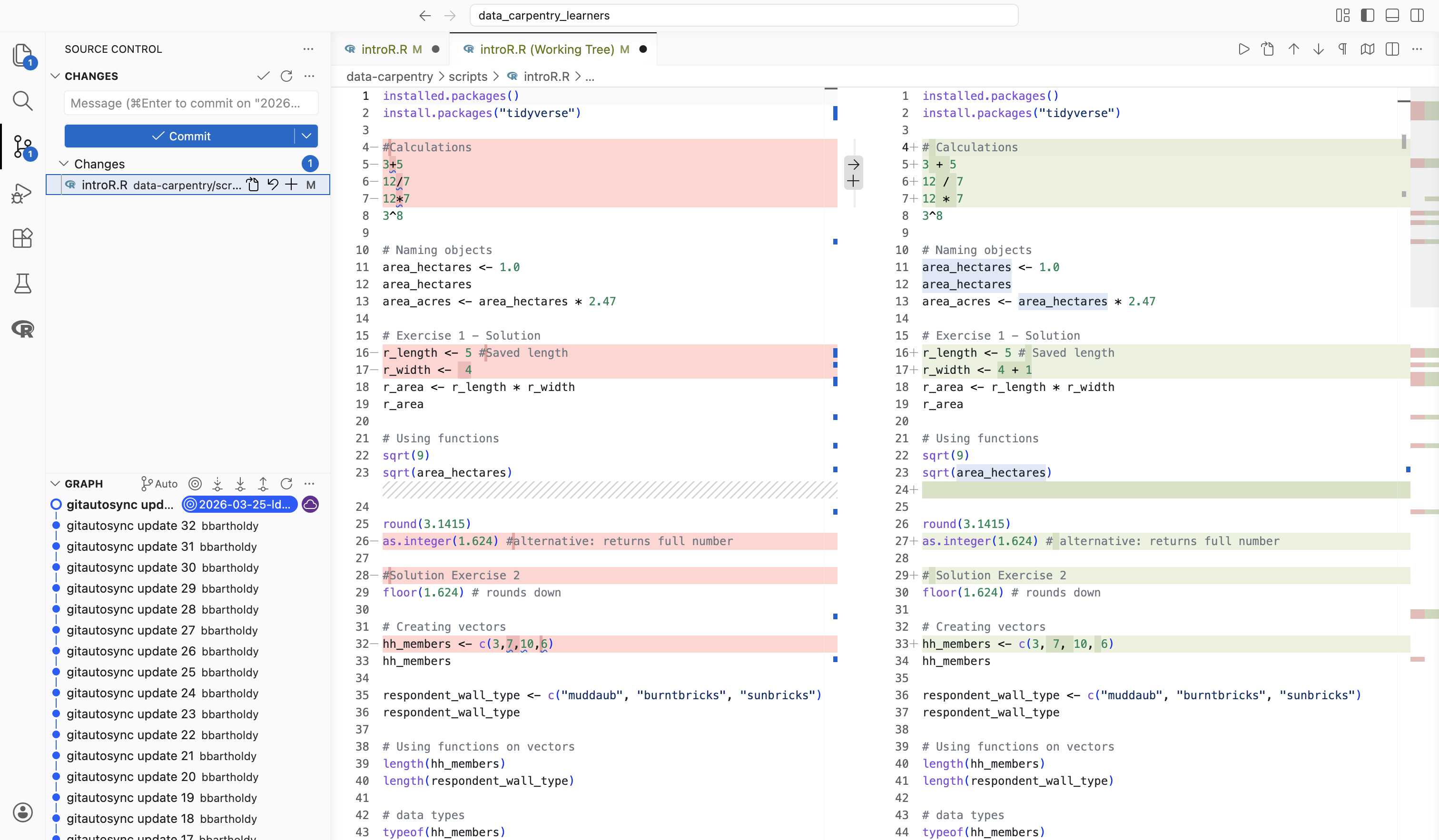
Task: Open the Extensions view icon
Action: click(x=22, y=238)
